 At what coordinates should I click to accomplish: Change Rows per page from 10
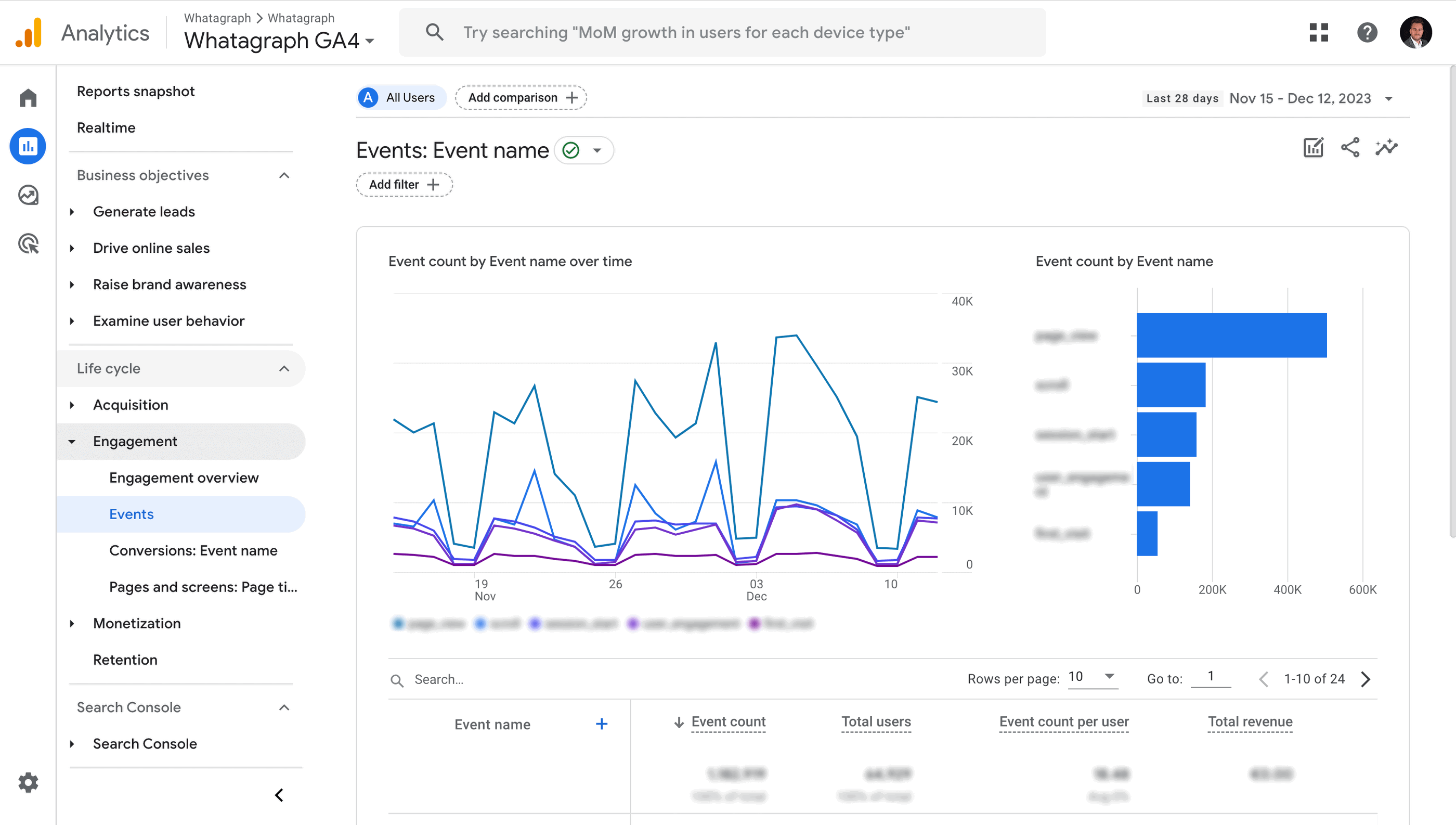[x=1091, y=677]
